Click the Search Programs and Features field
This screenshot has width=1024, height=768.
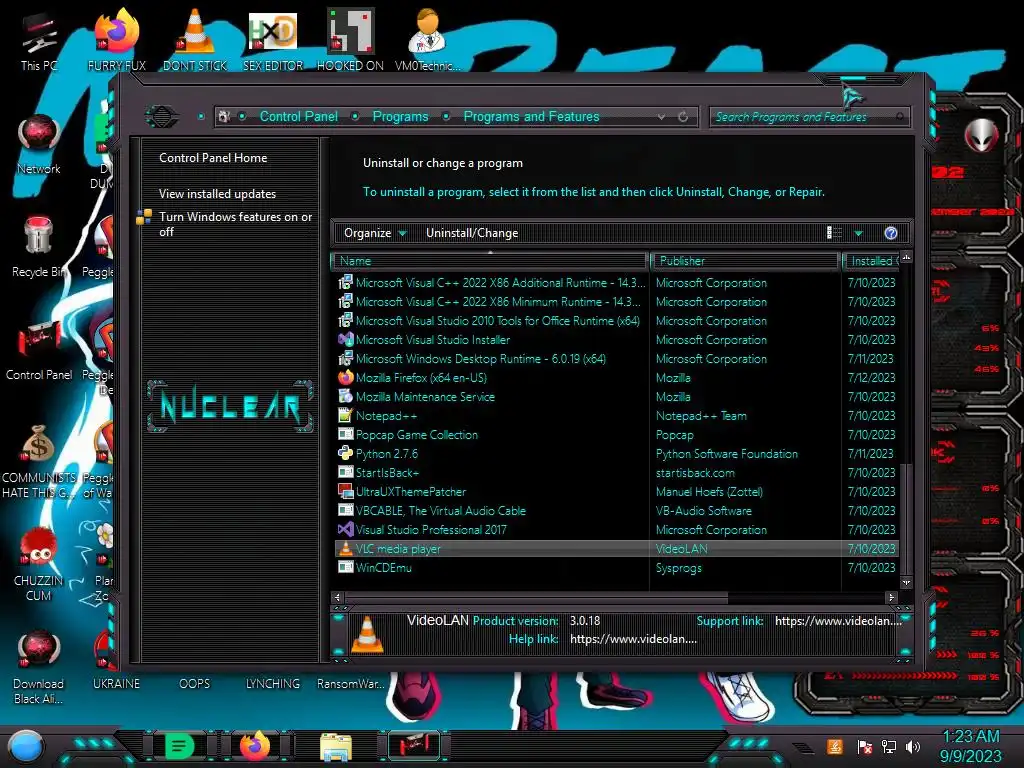808,117
